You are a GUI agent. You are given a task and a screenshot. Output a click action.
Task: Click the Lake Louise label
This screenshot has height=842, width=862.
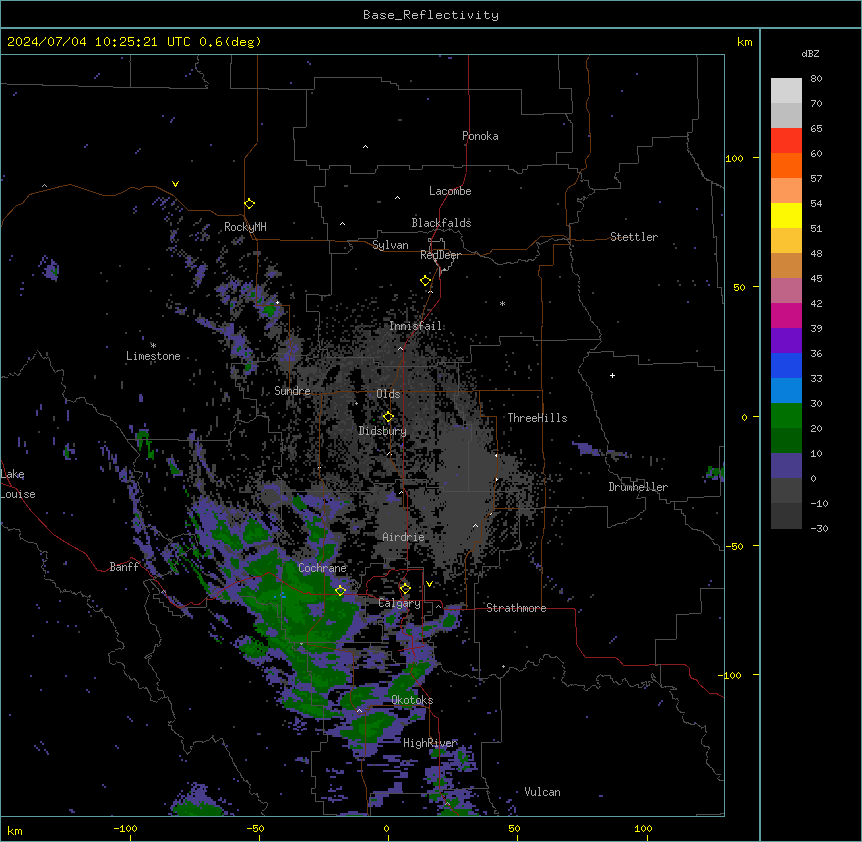pos(18,484)
